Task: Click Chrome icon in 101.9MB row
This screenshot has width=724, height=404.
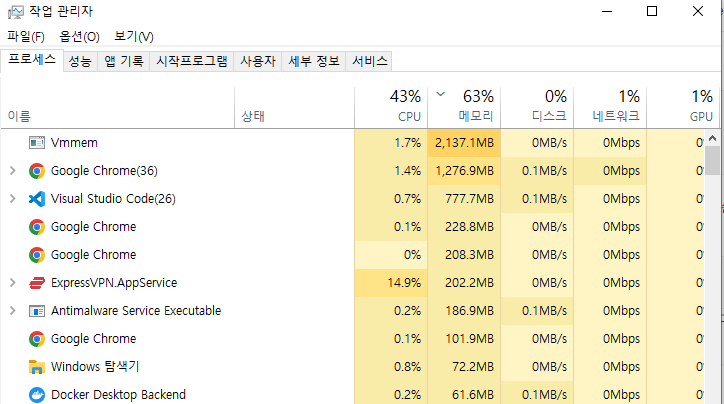Action: pyautogui.click(x=37, y=339)
